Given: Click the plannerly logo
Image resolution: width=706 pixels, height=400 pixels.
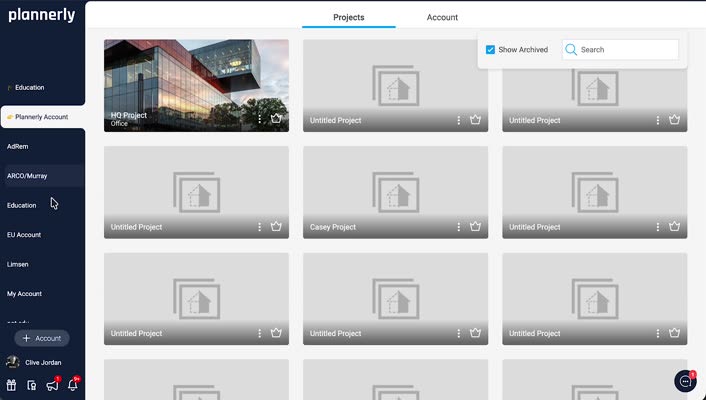Looking at the screenshot, I should (x=42, y=15).
